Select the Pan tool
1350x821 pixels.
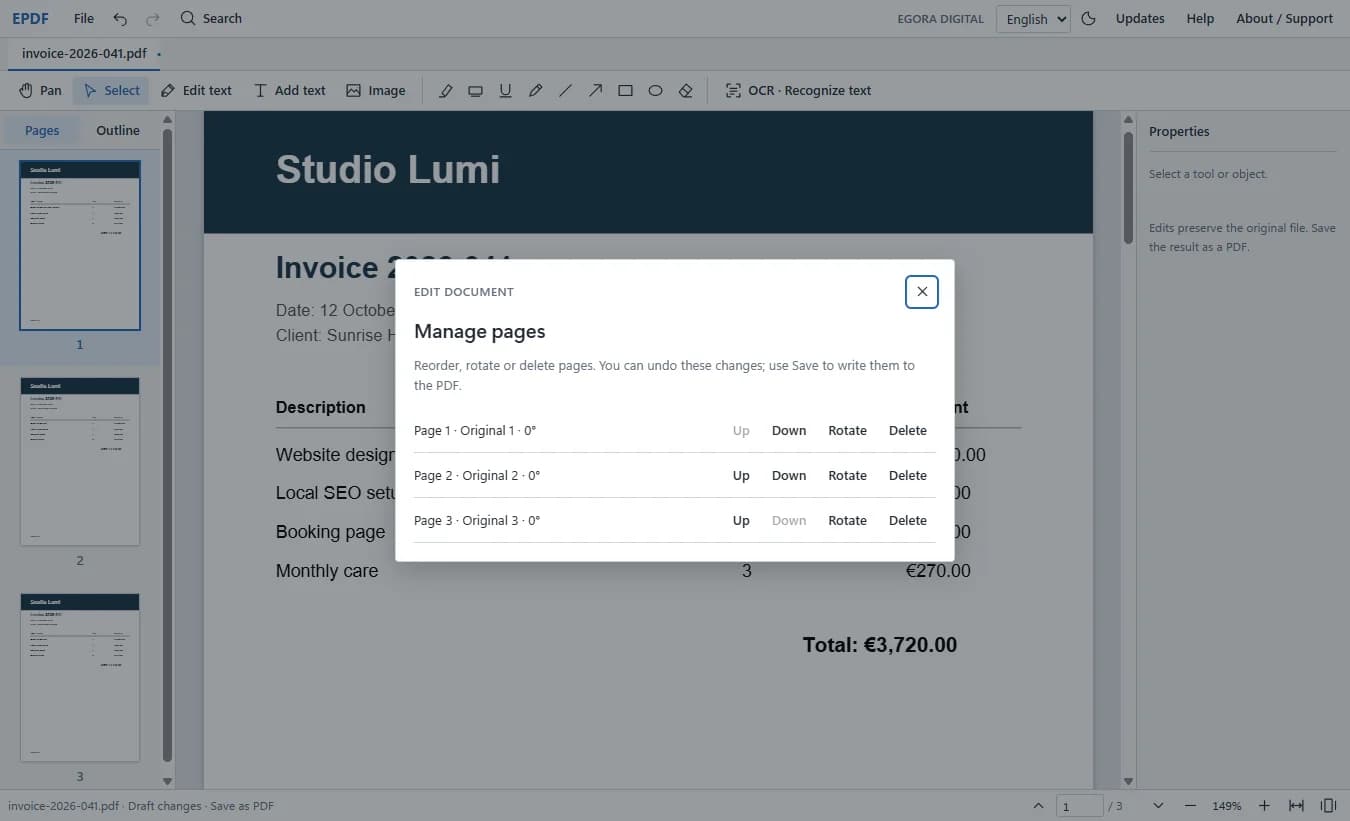tap(40, 90)
